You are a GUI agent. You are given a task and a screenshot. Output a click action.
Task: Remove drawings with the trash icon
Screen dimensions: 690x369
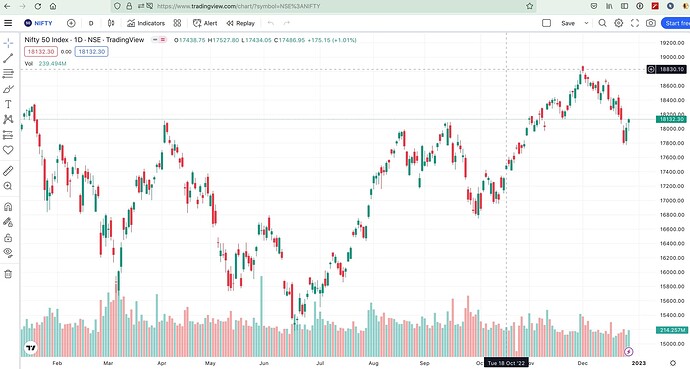(x=8, y=274)
